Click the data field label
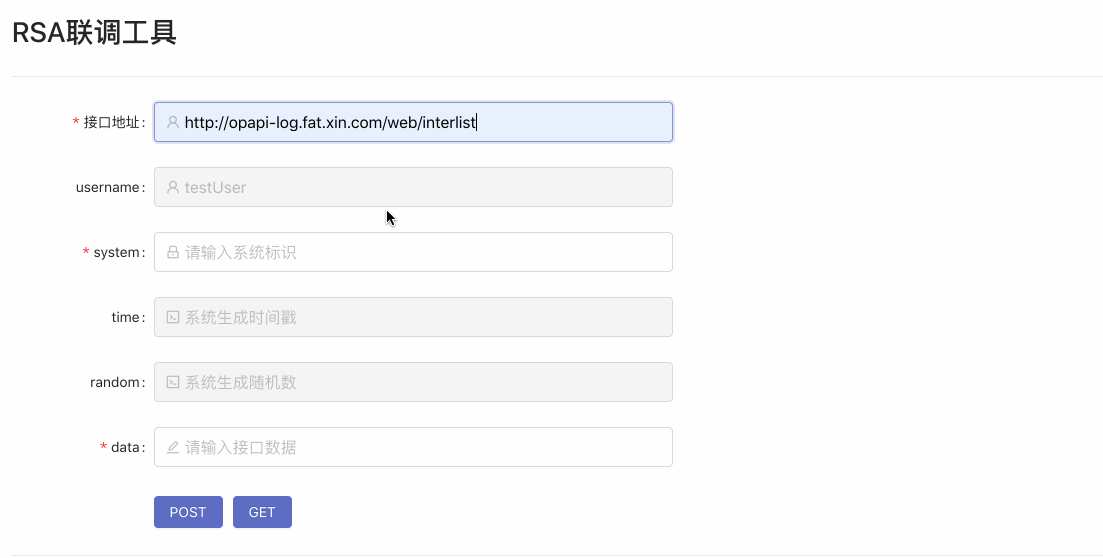 point(125,447)
